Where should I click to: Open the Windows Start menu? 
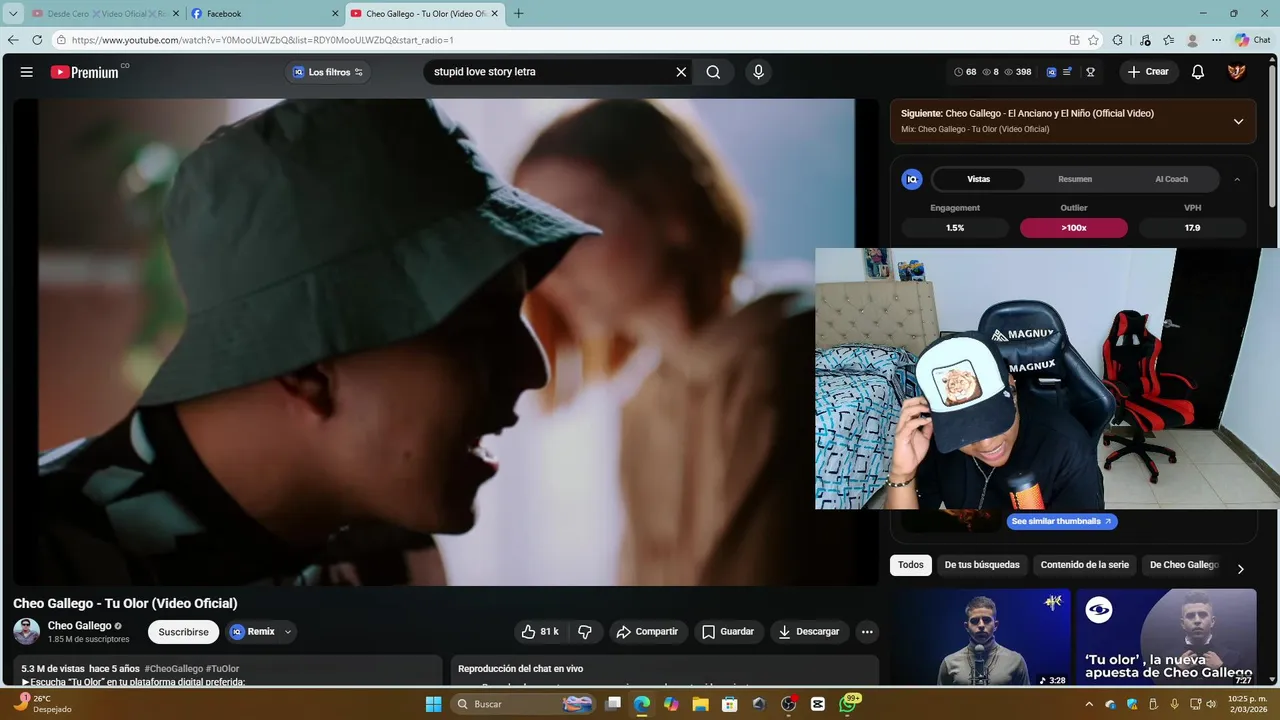pos(433,704)
